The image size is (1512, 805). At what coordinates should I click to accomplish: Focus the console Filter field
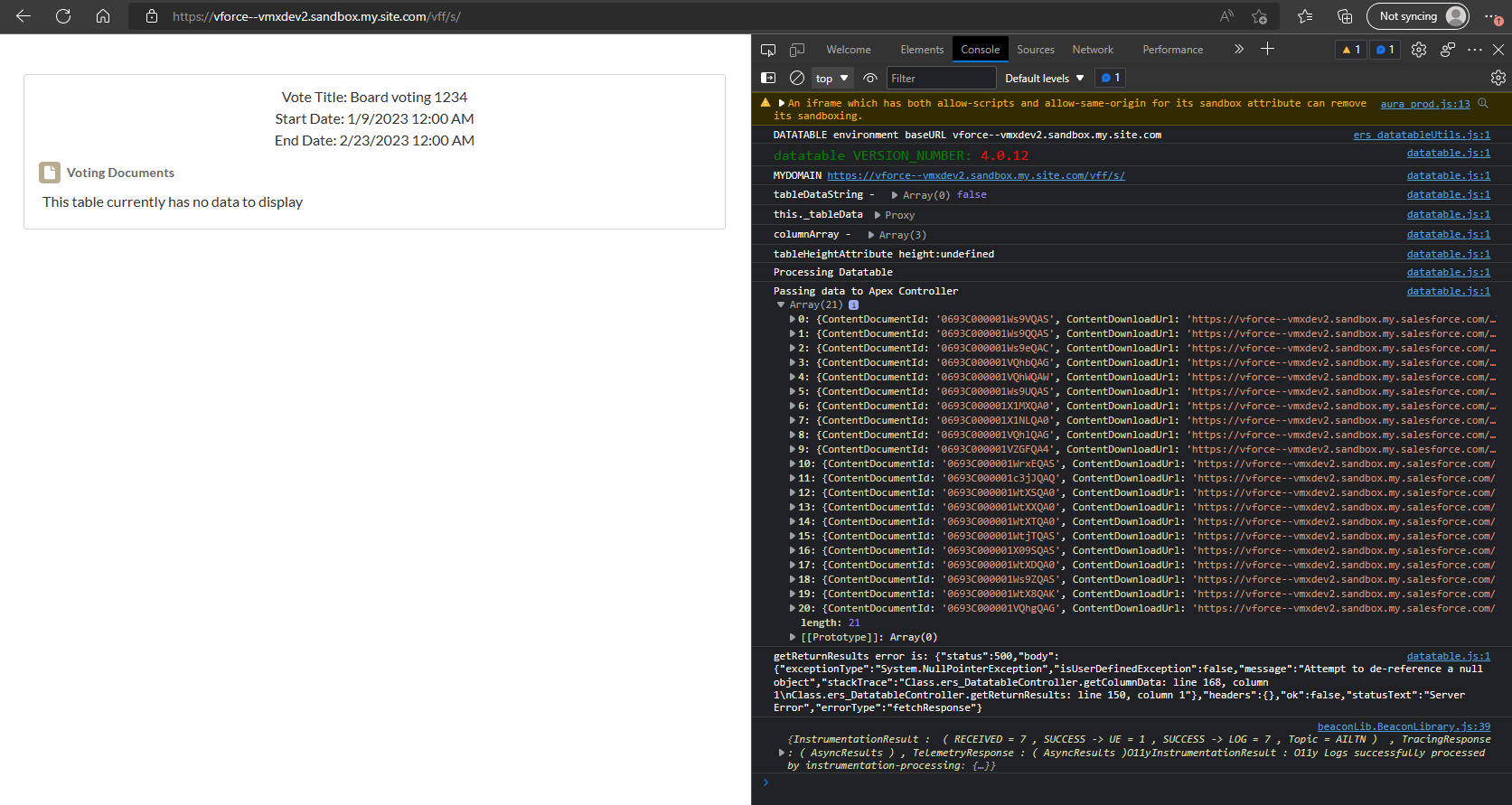pyautogui.click(x=941, y=78)
